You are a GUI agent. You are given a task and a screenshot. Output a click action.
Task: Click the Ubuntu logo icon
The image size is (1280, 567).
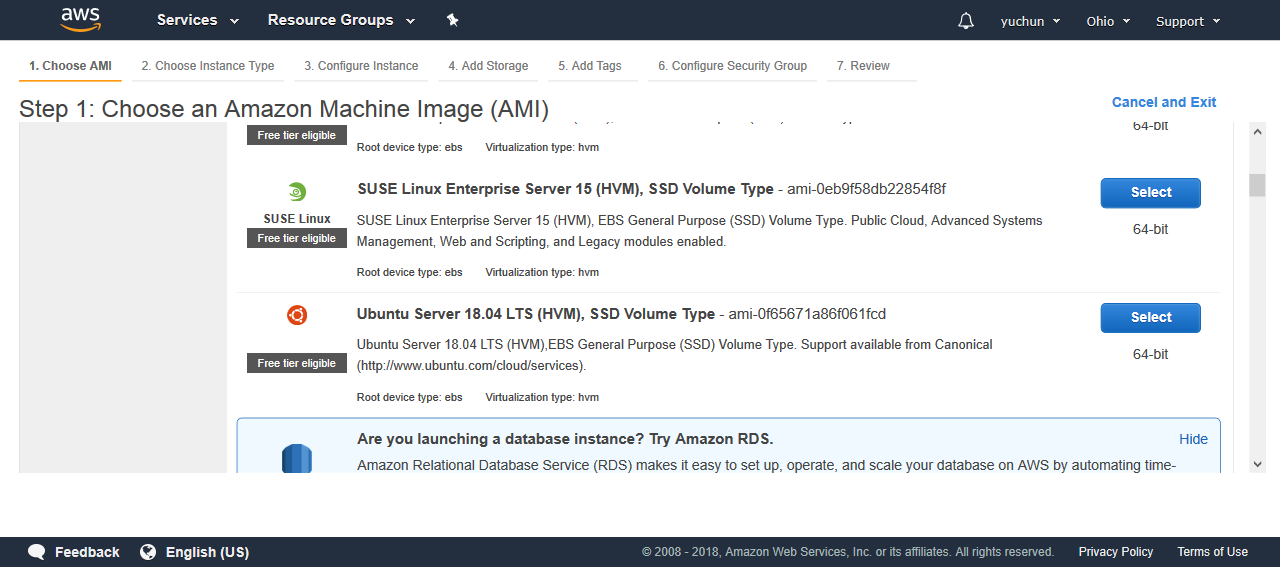point(297,316)
